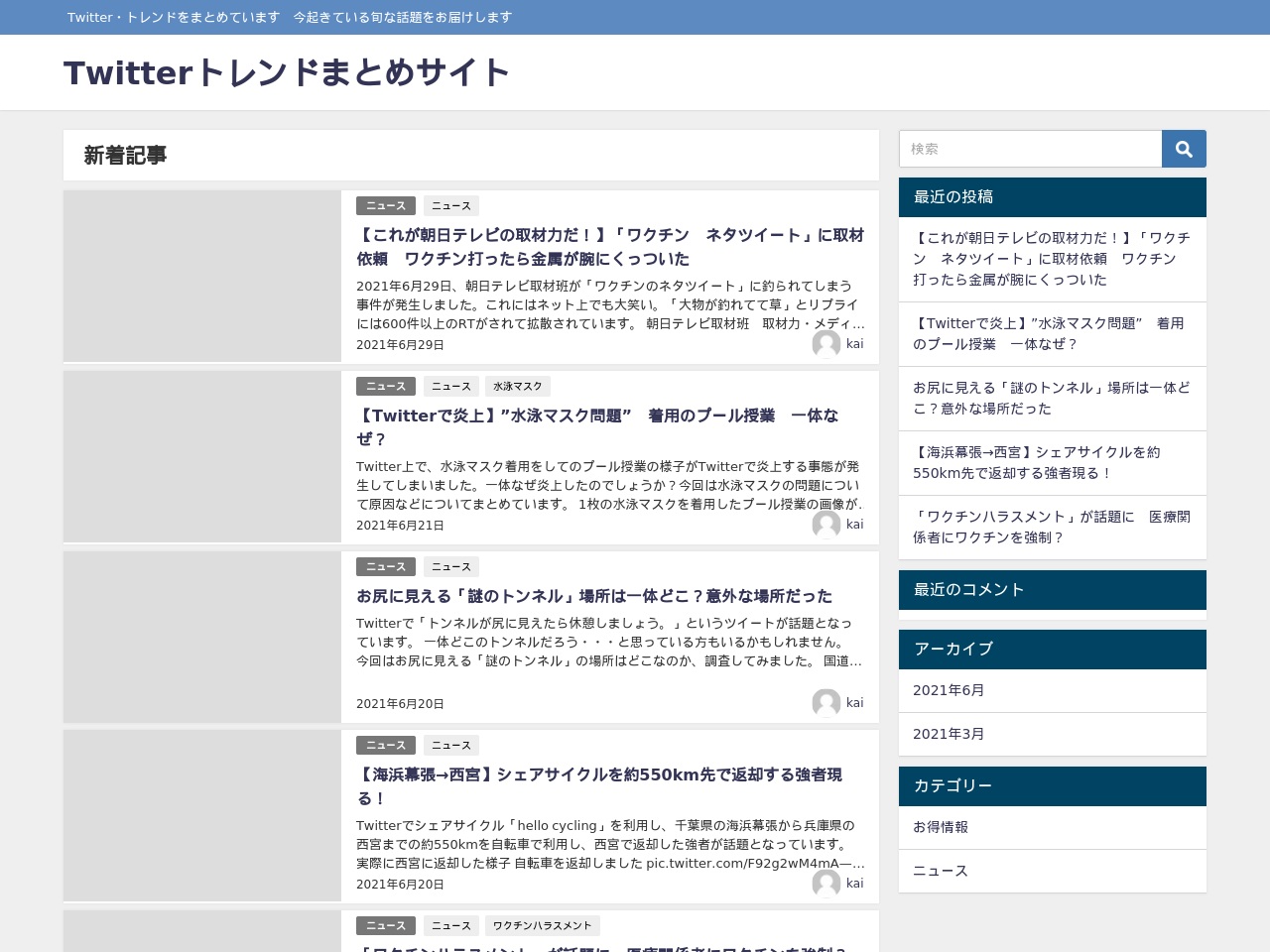Open recent post 【これが朝日テレビの取材力だ！】 in sidebar
The image size is (1270, 952).
click(x=1053, y=259)
